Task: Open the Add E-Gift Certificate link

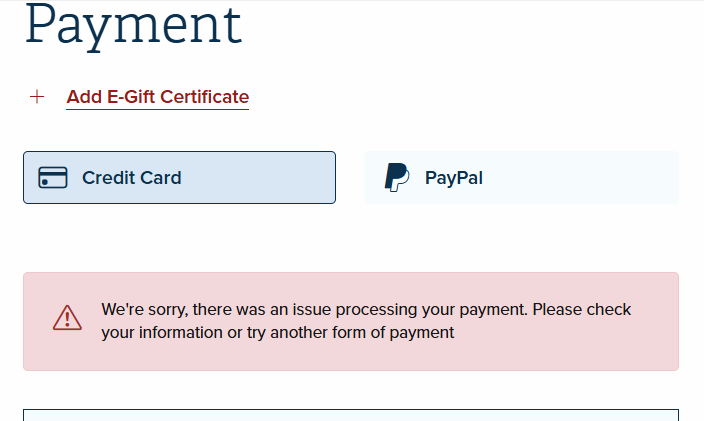Action: coord(158,97)
